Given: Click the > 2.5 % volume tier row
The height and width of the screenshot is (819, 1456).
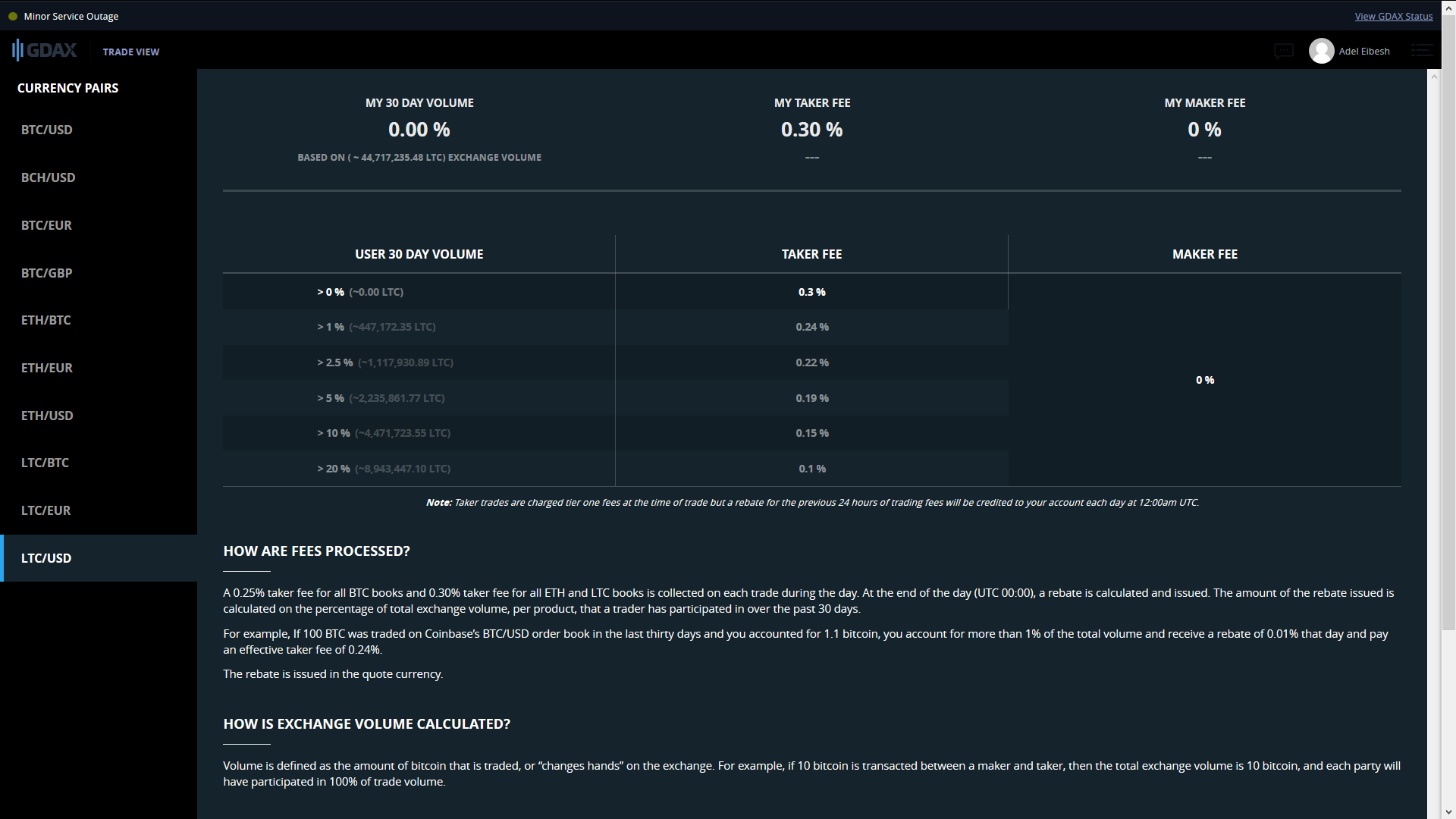Looking at the screenshot, I should pos(419,362).
